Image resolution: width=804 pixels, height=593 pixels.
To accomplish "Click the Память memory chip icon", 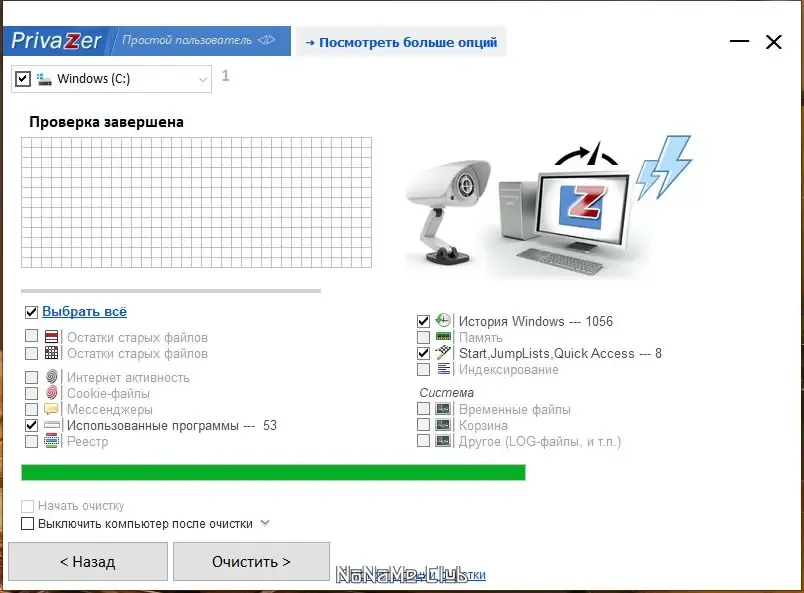I will point(443,337).
